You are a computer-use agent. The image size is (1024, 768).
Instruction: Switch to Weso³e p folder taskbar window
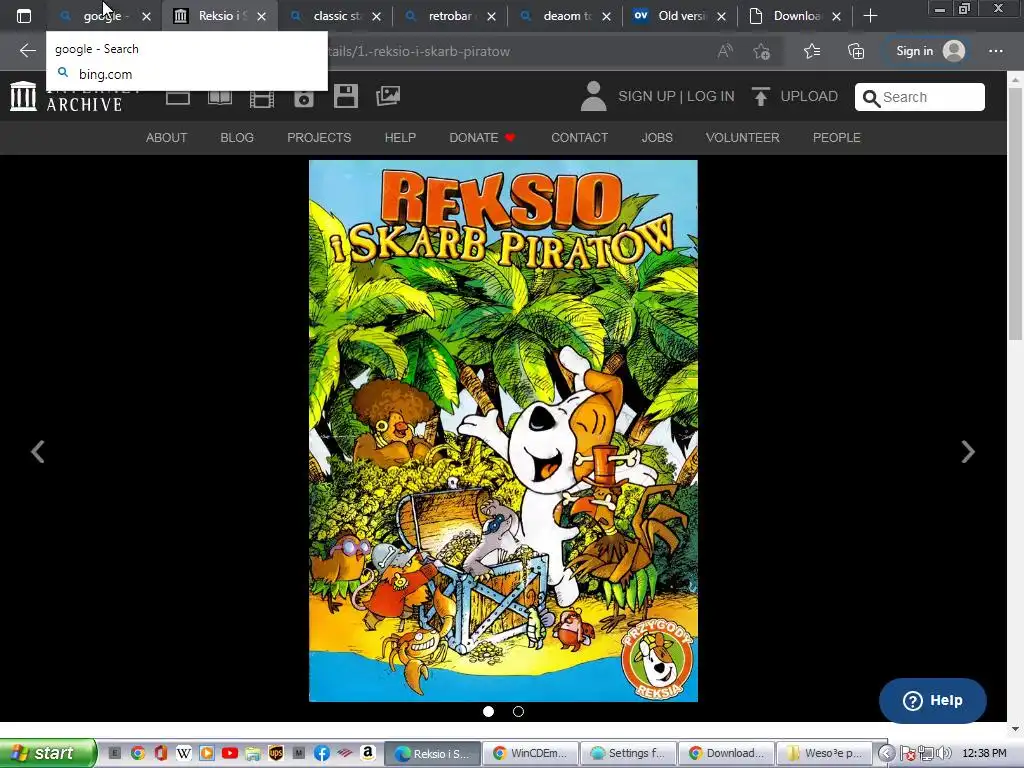point(824,753)
